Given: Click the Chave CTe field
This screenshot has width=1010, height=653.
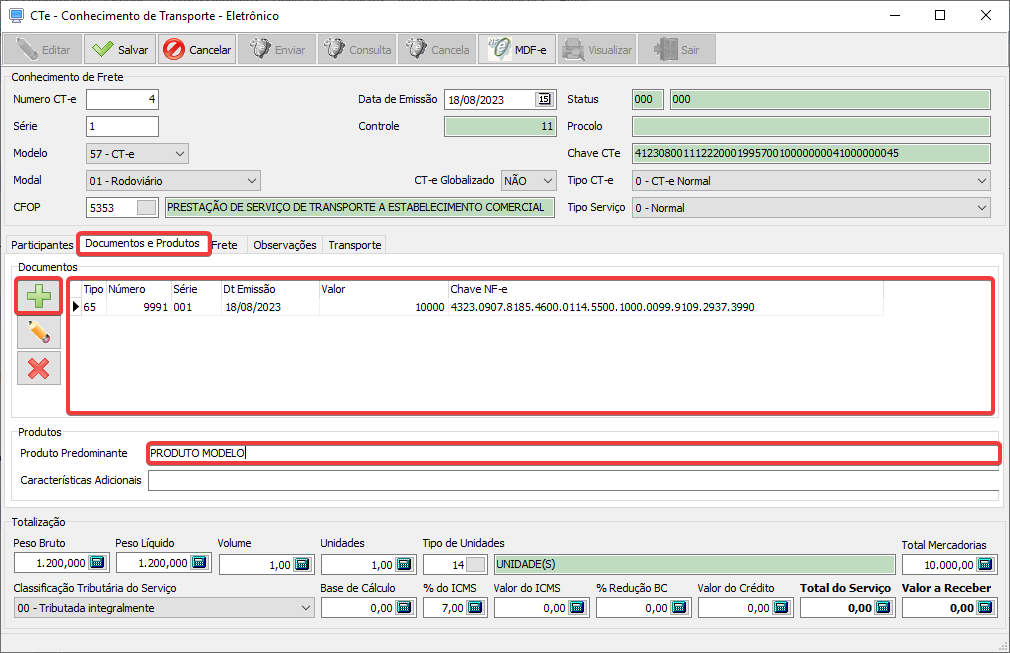Looking at the screenshot, I should pyautogui.click(x=811, y=153).
